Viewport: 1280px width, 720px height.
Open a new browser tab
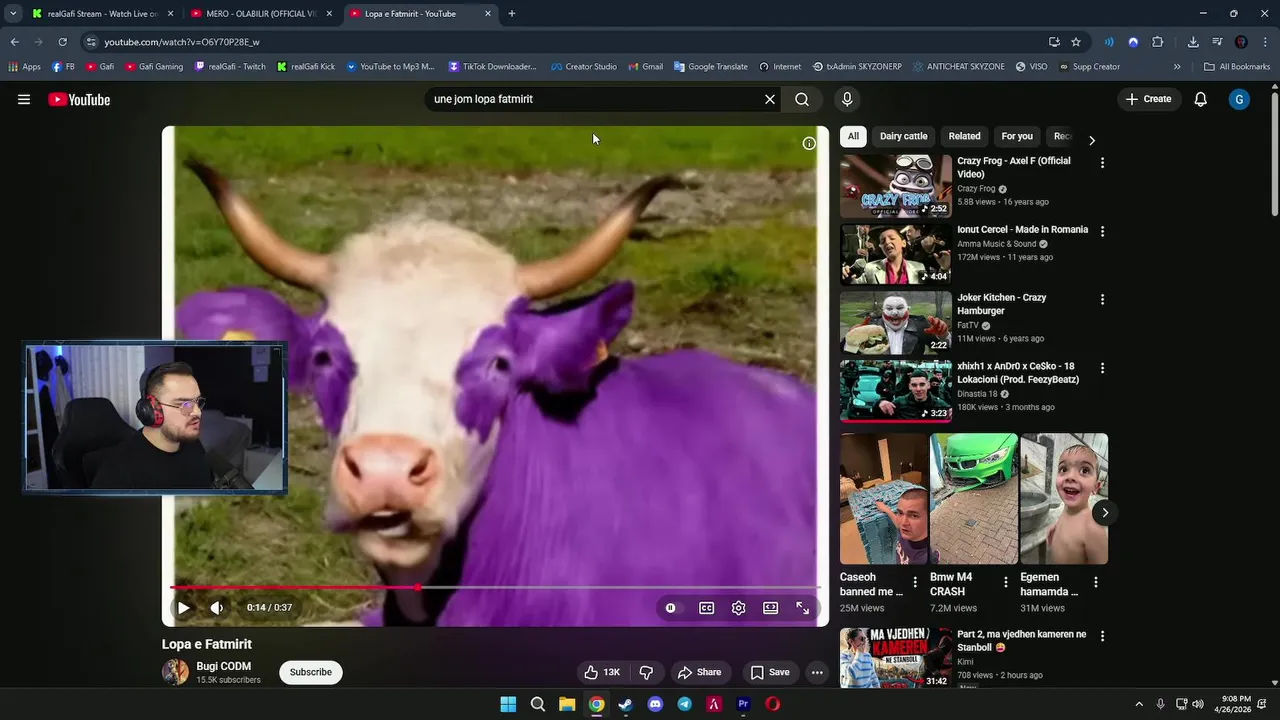512,14
